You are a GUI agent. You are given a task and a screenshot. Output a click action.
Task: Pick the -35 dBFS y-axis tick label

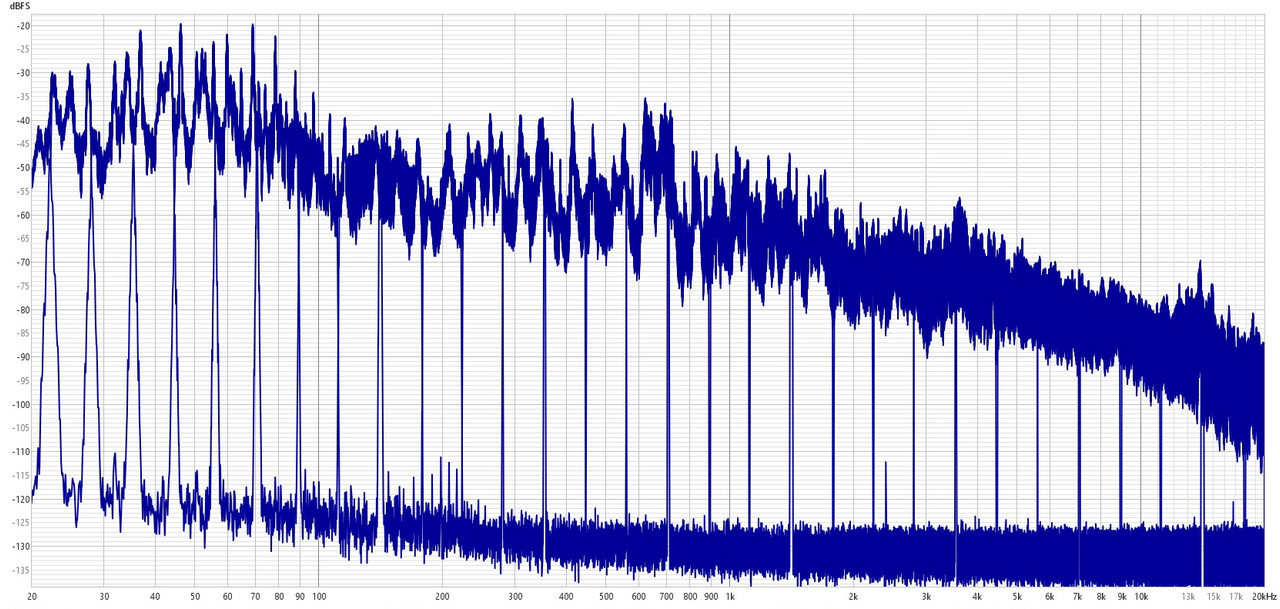click(x=23, y=97)
